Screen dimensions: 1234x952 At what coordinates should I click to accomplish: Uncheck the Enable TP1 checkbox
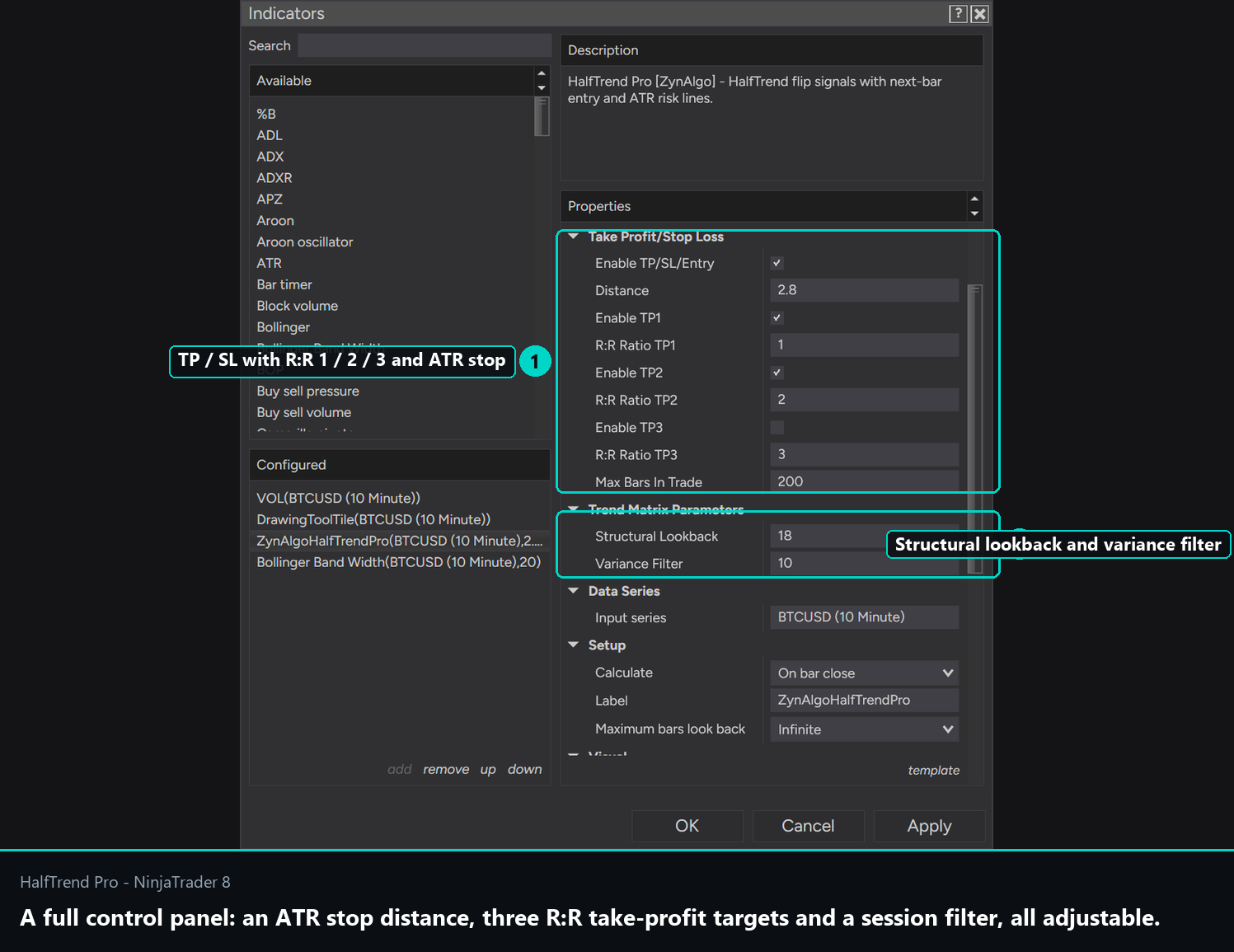pos(777,318)
